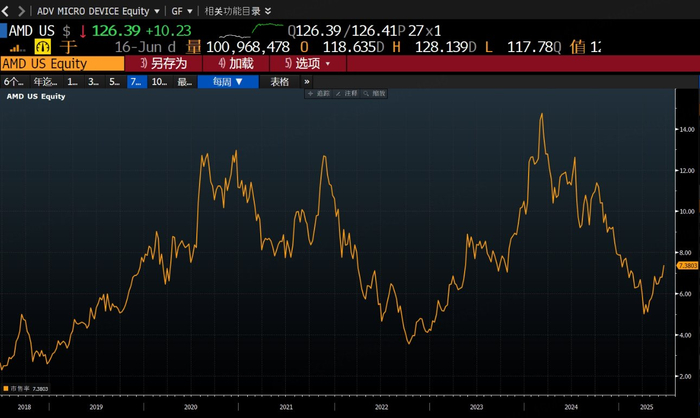
Task: Select the year-to-date 年迄 range tab
Action: pyautogui.click(x=46, y=82)
